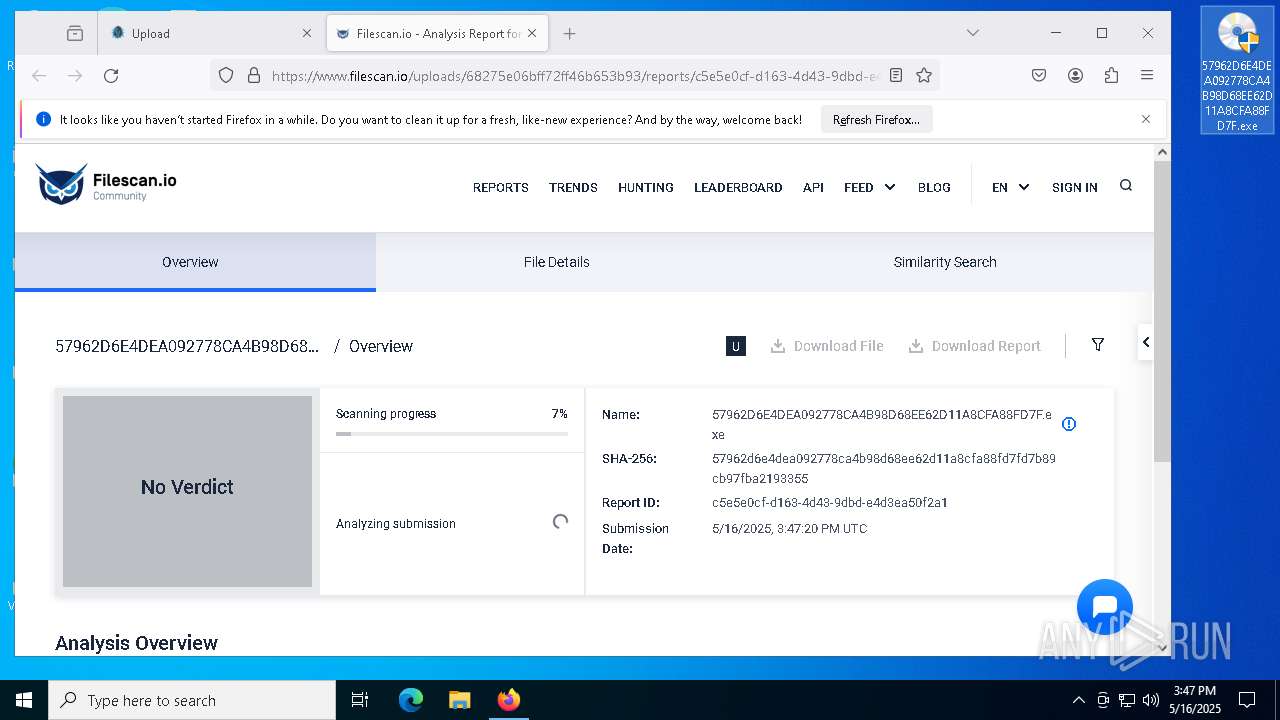Click the scanning progress bar
The width and height of the screenshot is (1280, 720).
pos(452,434)
